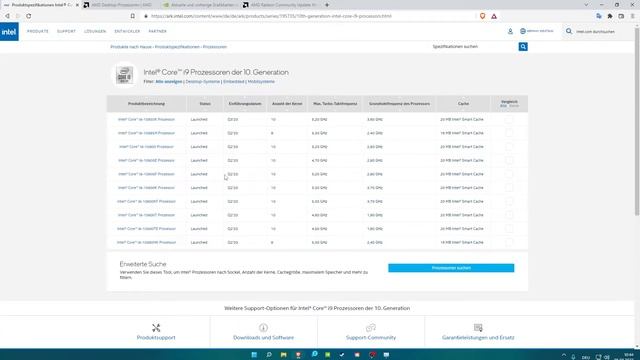Click in the Spezifikationen suchen input field

(x=473, y=47)
